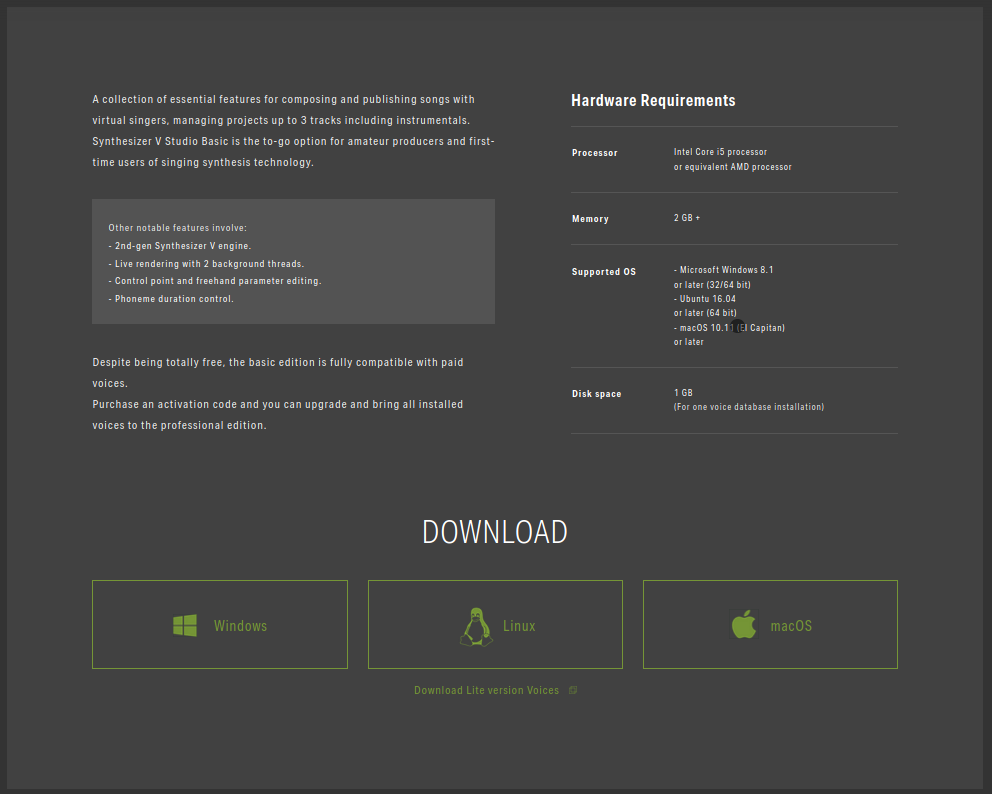Click the Hardware Requirements heading

click(x=653, y=101)
